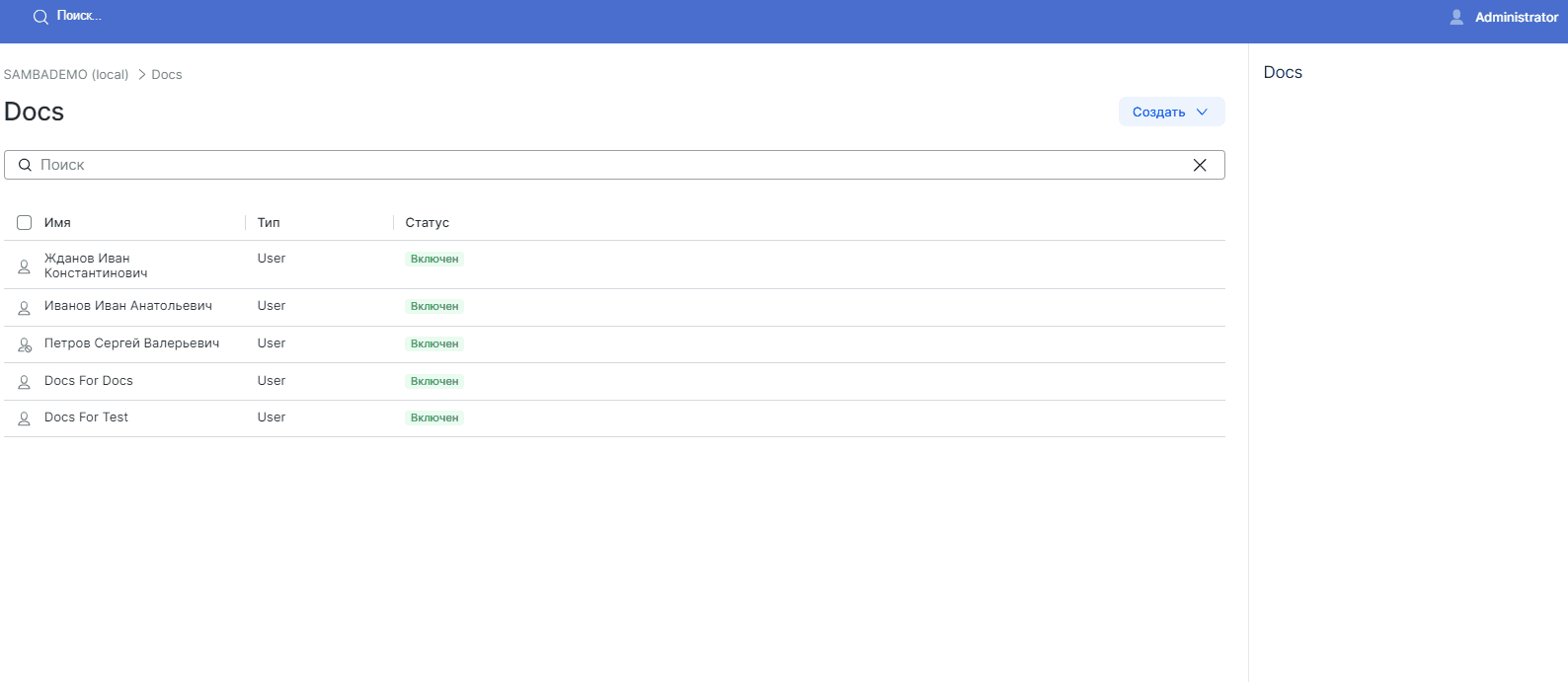Clear the search field with the X icon

coord(1200,165)
